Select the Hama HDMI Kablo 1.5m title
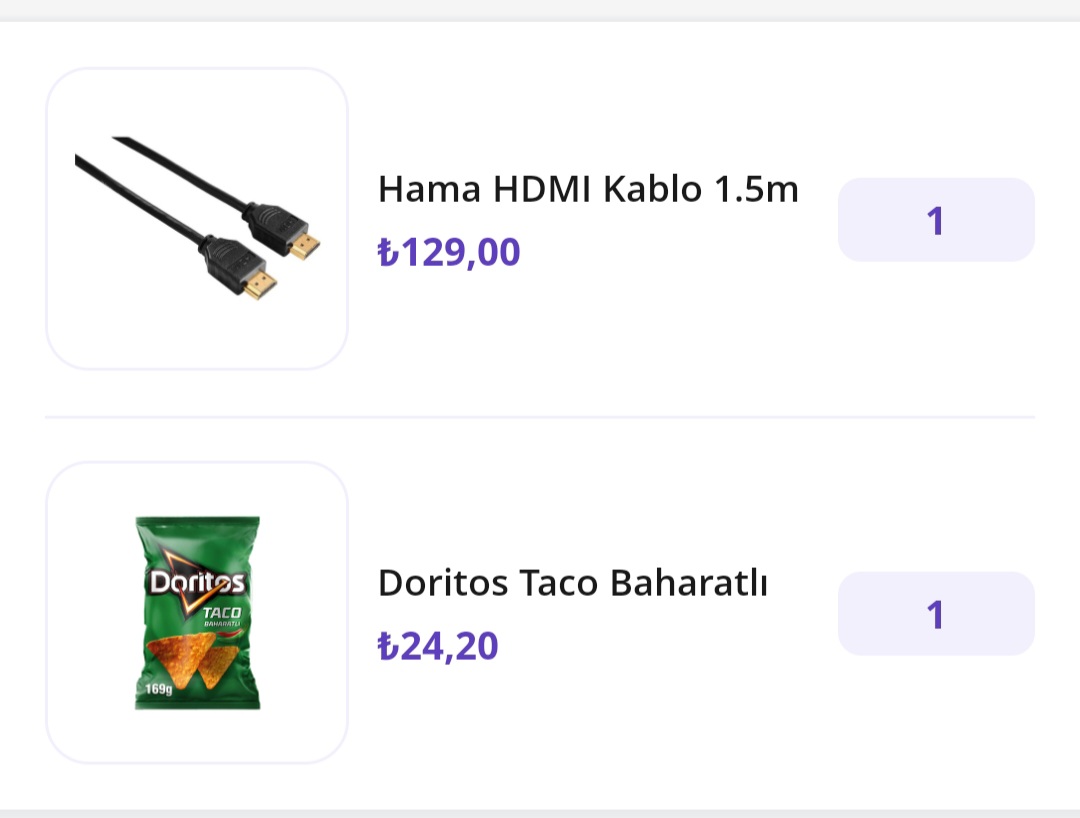The height and width of the screenshot is (818, 1080). [588, 189]
